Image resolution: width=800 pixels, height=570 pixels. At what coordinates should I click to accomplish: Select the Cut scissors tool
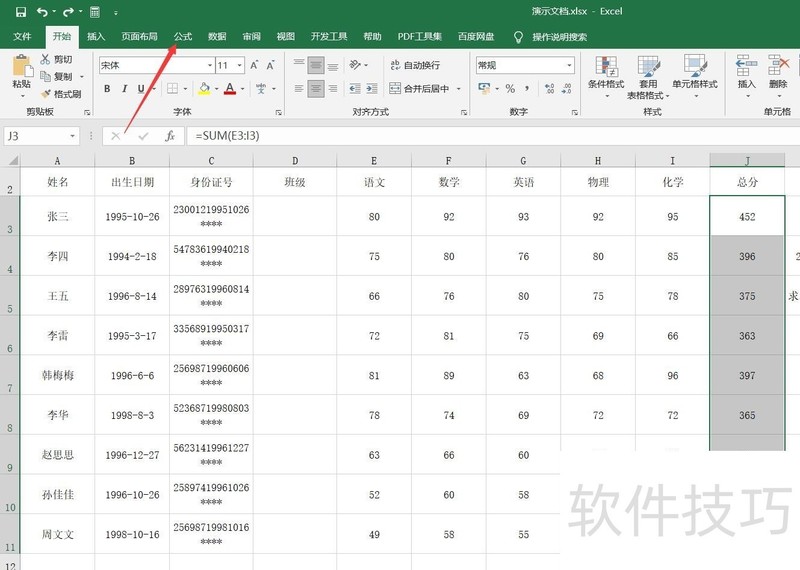coord(46,60)
